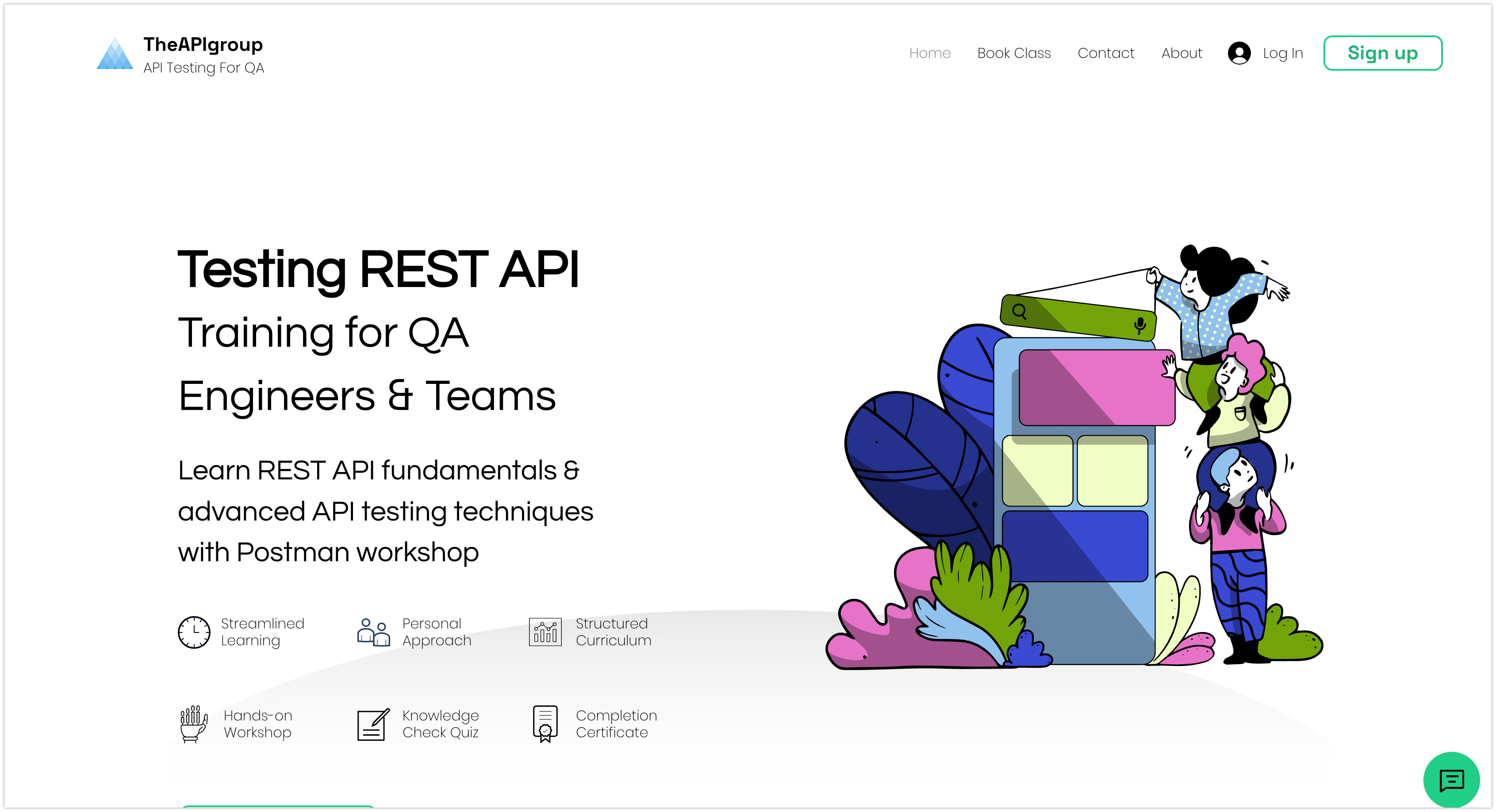The height and width of the screenshot is (812, 1496).
Task: Open the green chat bubble widget
Action: 1451,780
